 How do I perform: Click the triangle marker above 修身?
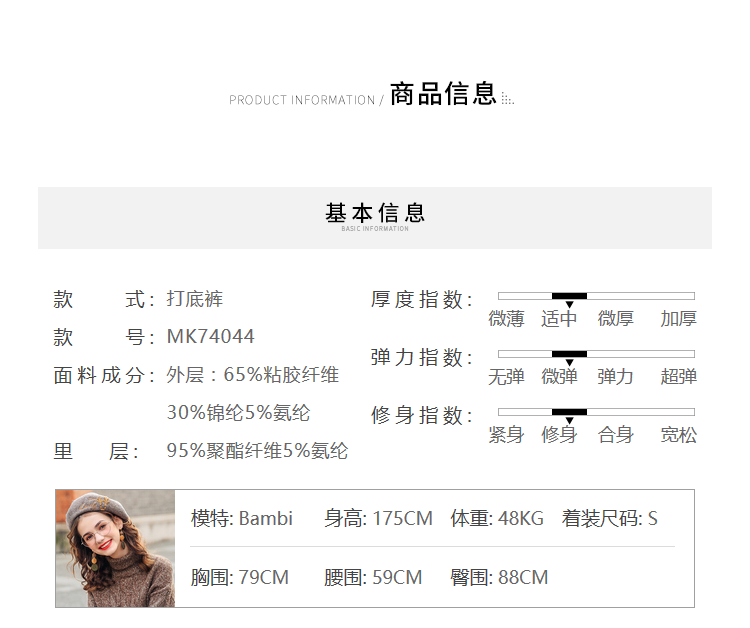(569, 421)
